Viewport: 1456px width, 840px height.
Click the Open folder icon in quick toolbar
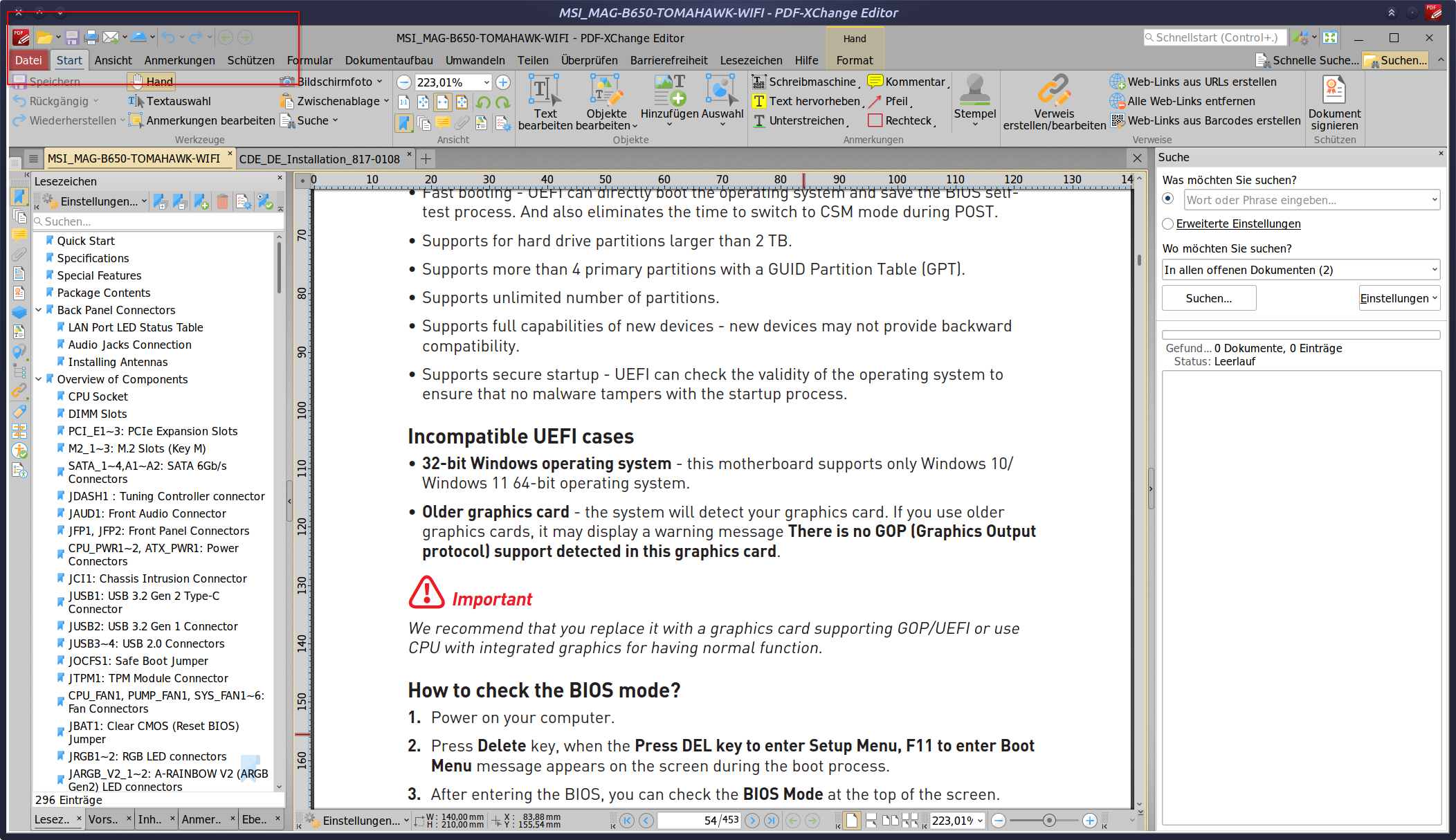(44, 37)
